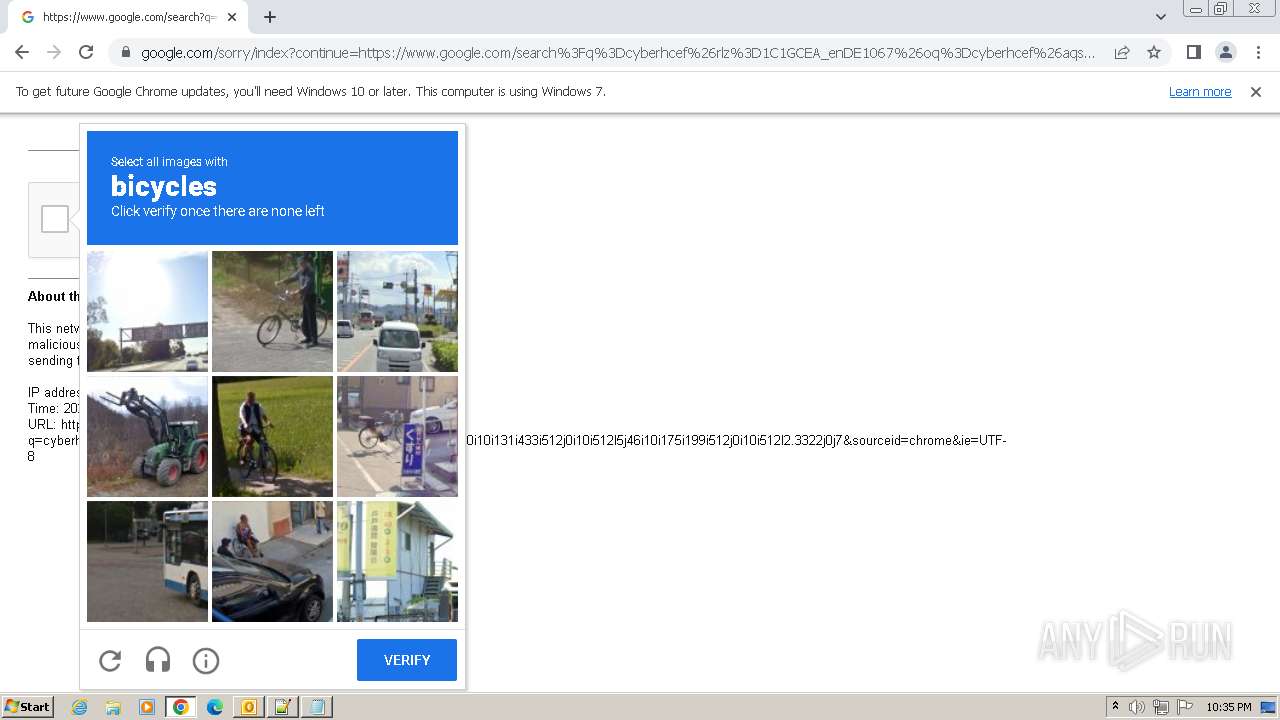
Task: Switch to the audio challenge (headphones)
Action: [158, 660]
